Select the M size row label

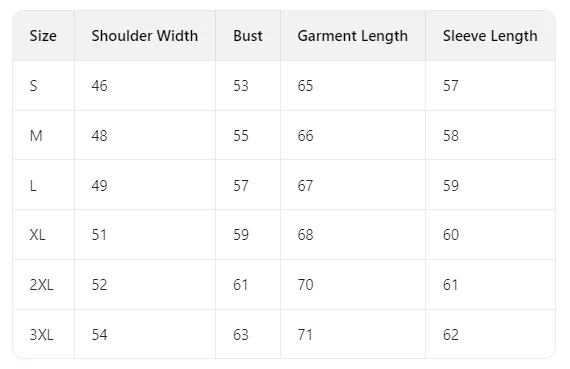36,136
